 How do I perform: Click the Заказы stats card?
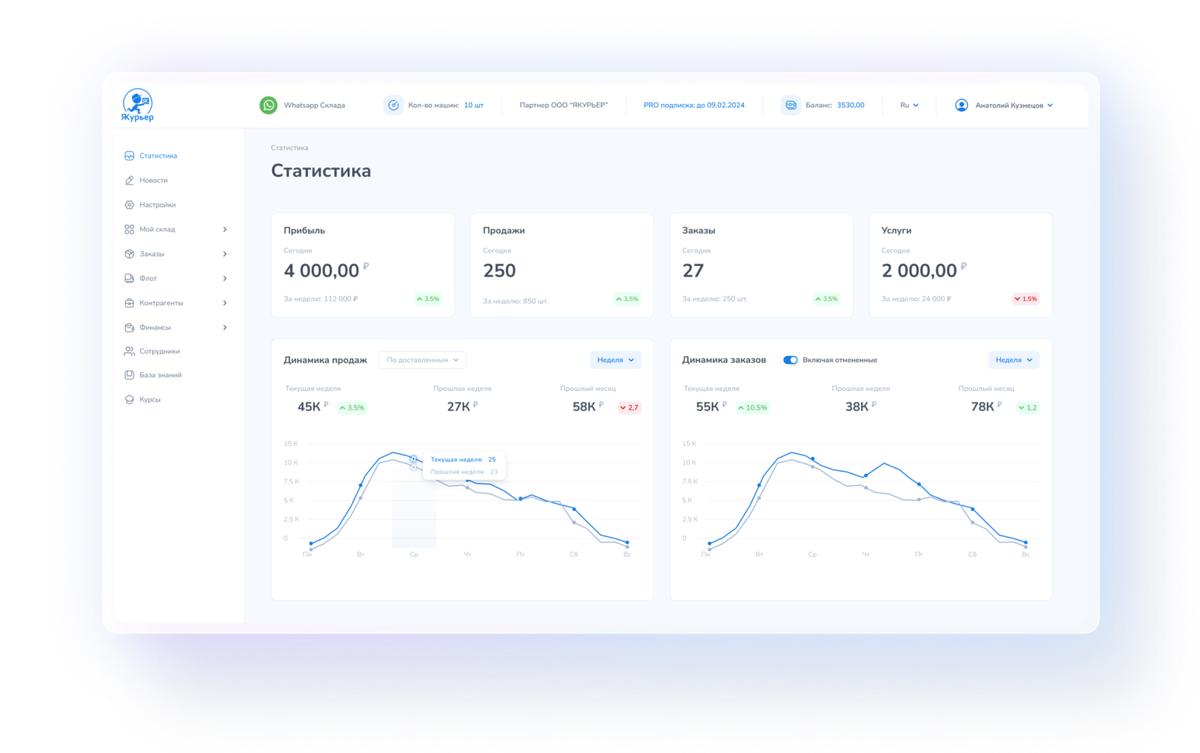(x=761, y=265)
